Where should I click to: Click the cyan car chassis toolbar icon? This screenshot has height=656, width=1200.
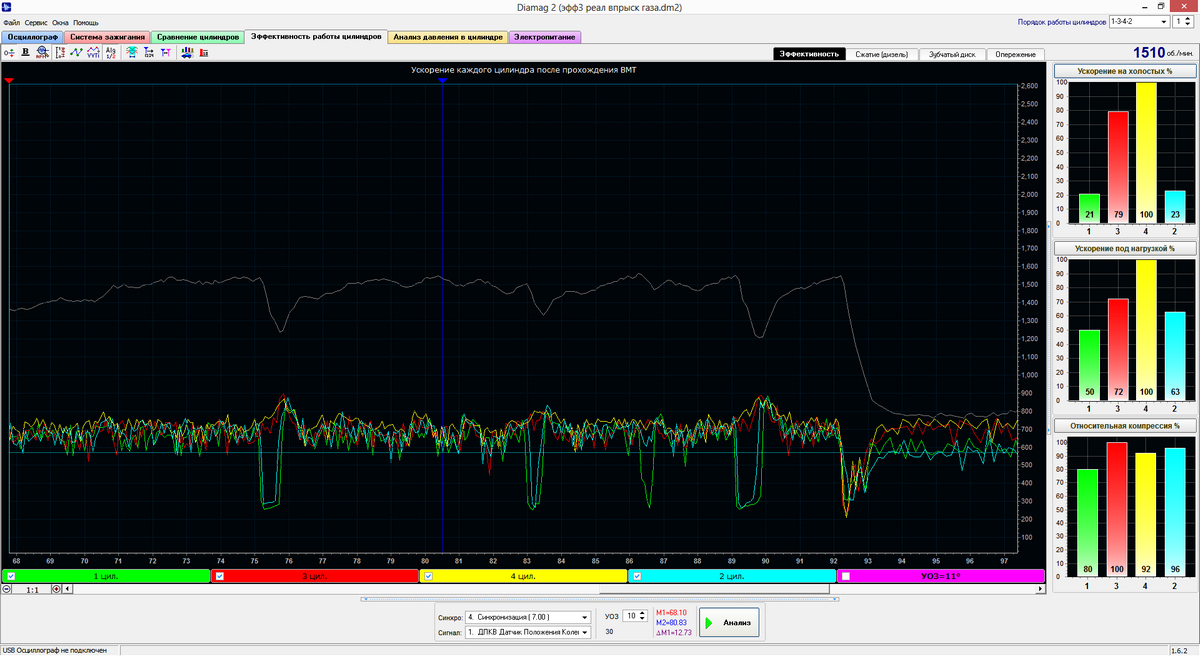click(x=132, y=53)
